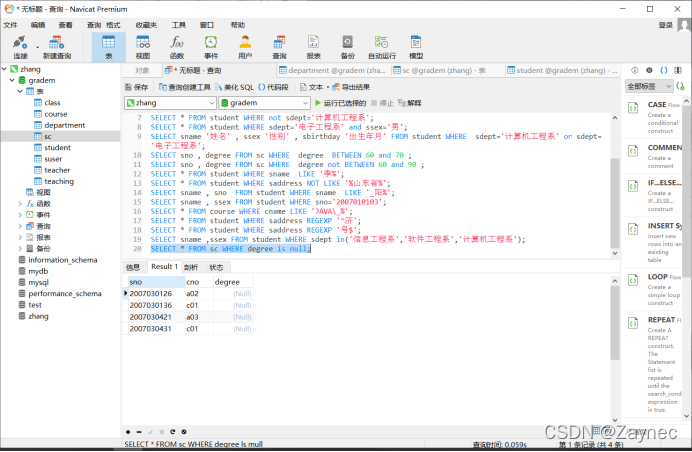The height and width of the screenshot is (452, 692).
Task: Open the Report toolbar icon
Action: 313,47
